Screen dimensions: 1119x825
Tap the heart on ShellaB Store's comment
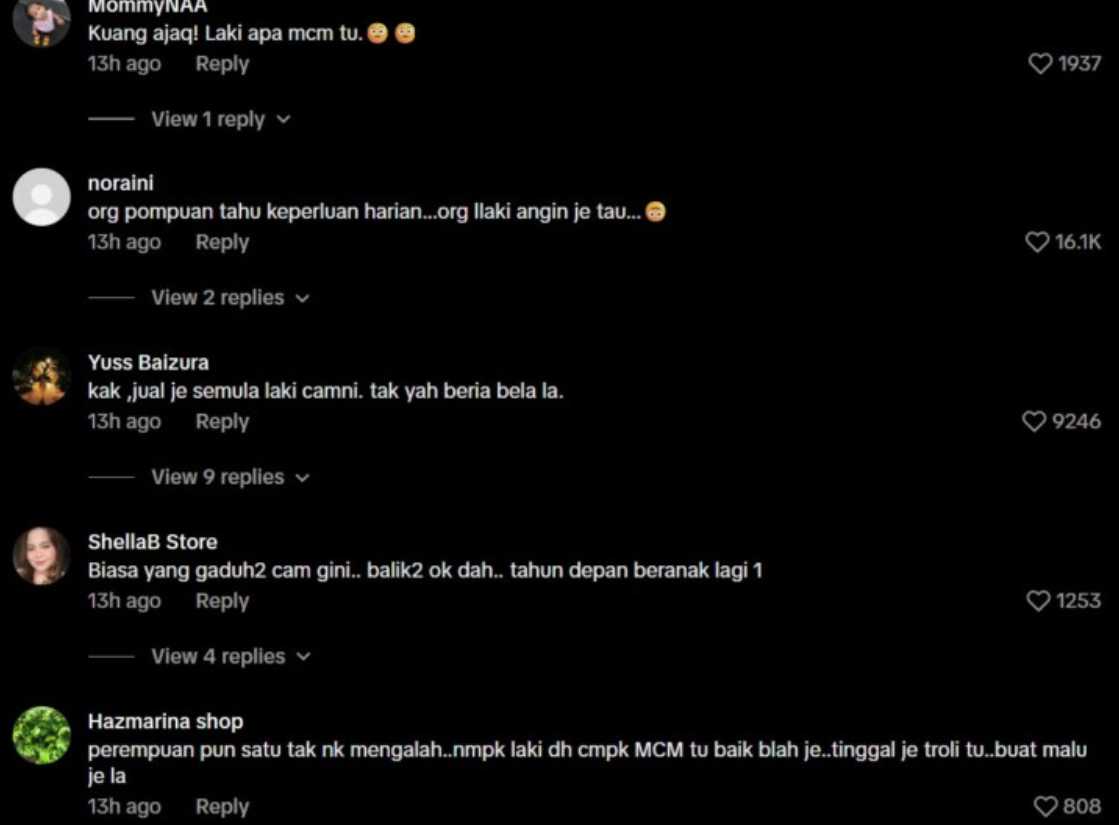click(x=1038, y=601)
